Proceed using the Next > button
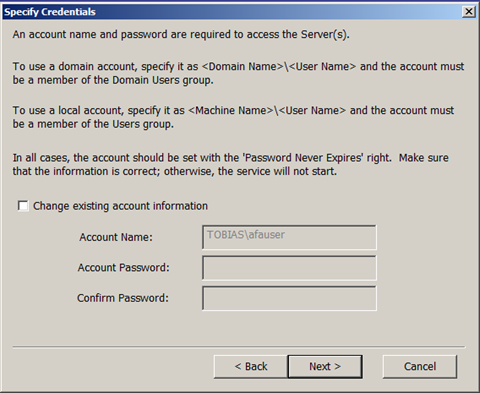The image size is (480, 393). coord(325,367)
